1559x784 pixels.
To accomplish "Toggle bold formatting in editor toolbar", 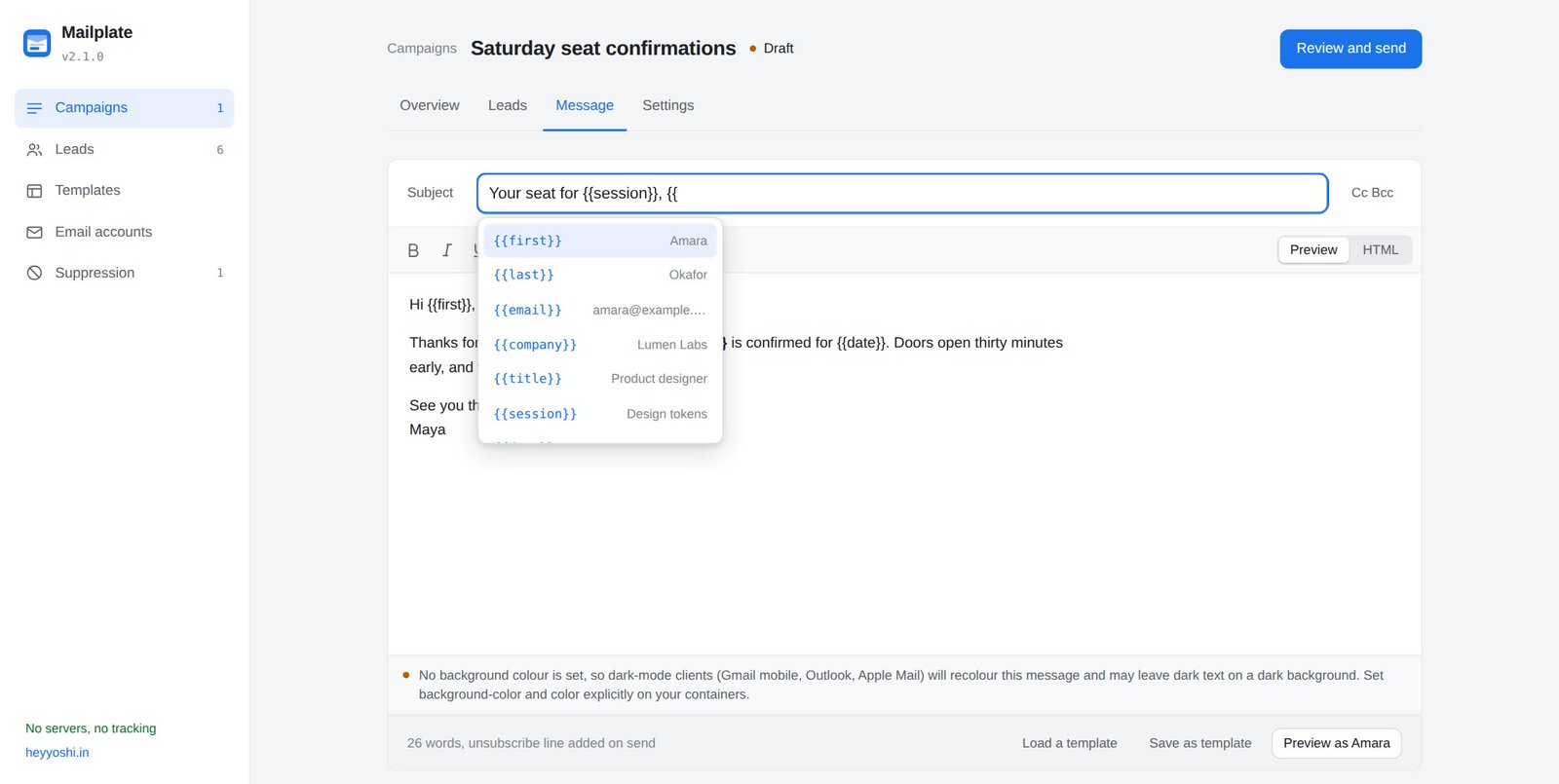I will [413, 250].
